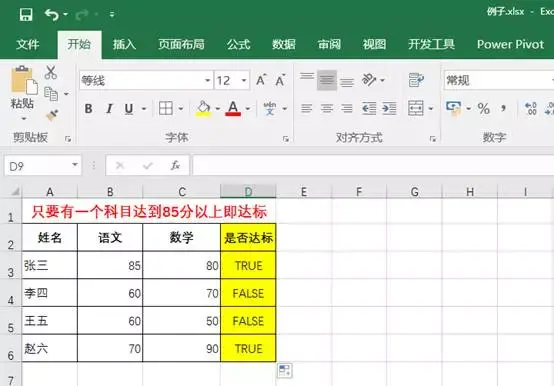
Task: Click the text Orientation icon
Action: [x=369, y=80]
